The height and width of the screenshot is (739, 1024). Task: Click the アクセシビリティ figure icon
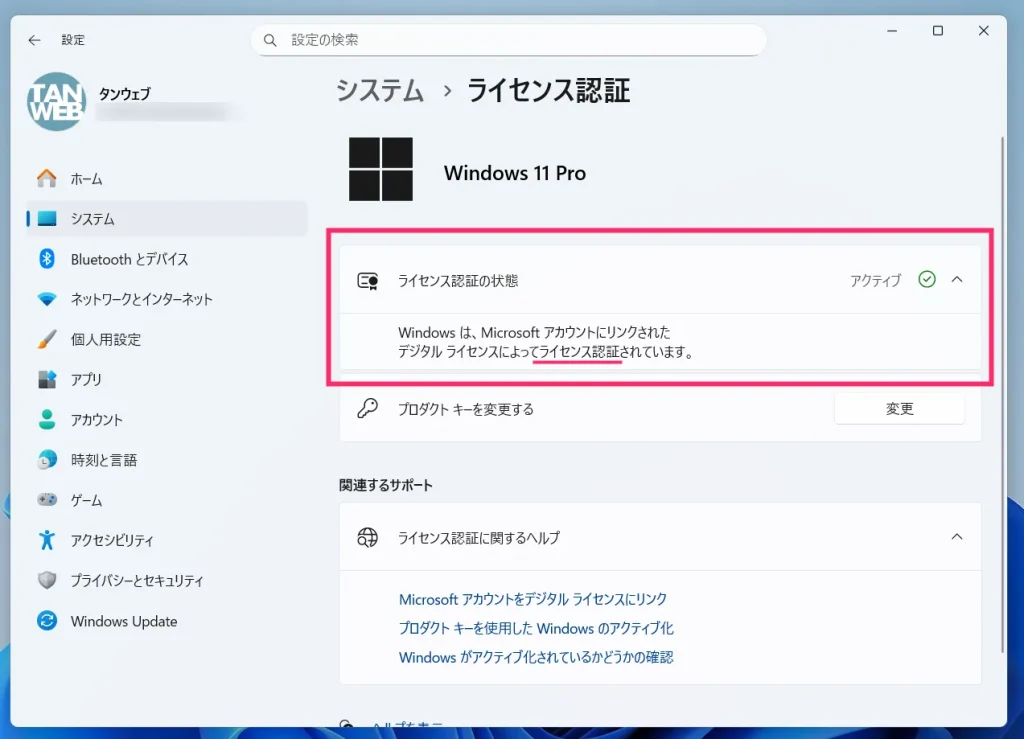tap(46, 541)
